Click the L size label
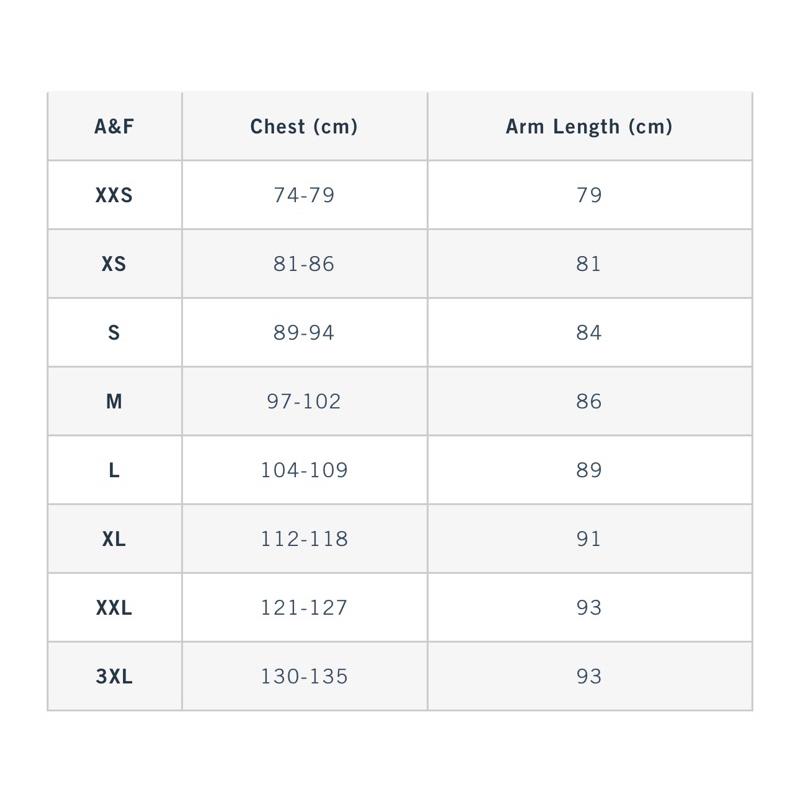Image resolution: width=800 pixels, height=800 pixels. tap(114, 470)
